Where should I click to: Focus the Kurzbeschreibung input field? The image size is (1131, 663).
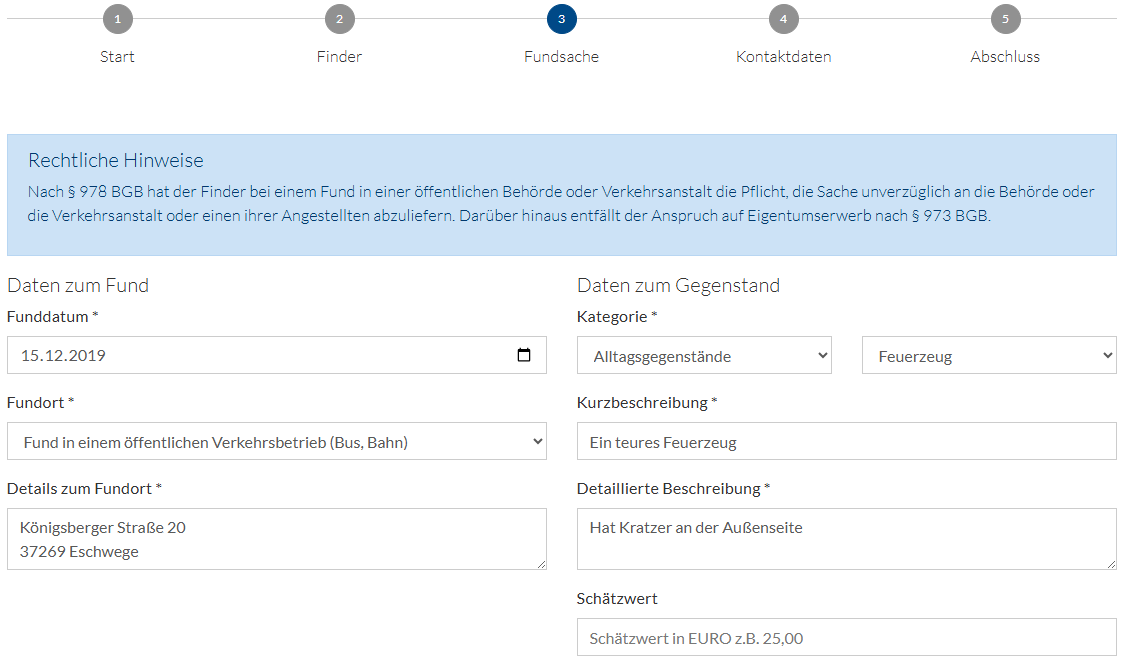pos(846,441)
